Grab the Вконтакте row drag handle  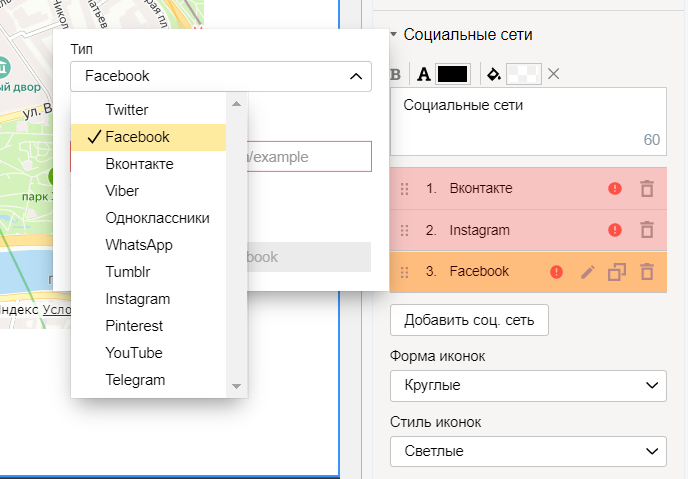tap(405, 189)
